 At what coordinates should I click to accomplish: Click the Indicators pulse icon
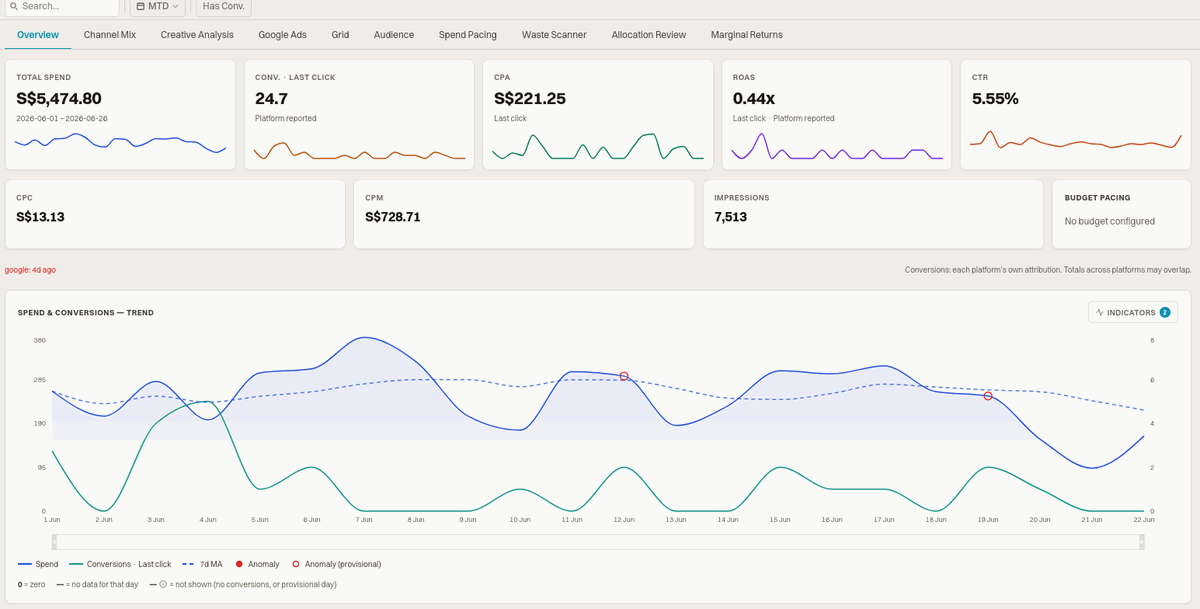coord(1100,312)
